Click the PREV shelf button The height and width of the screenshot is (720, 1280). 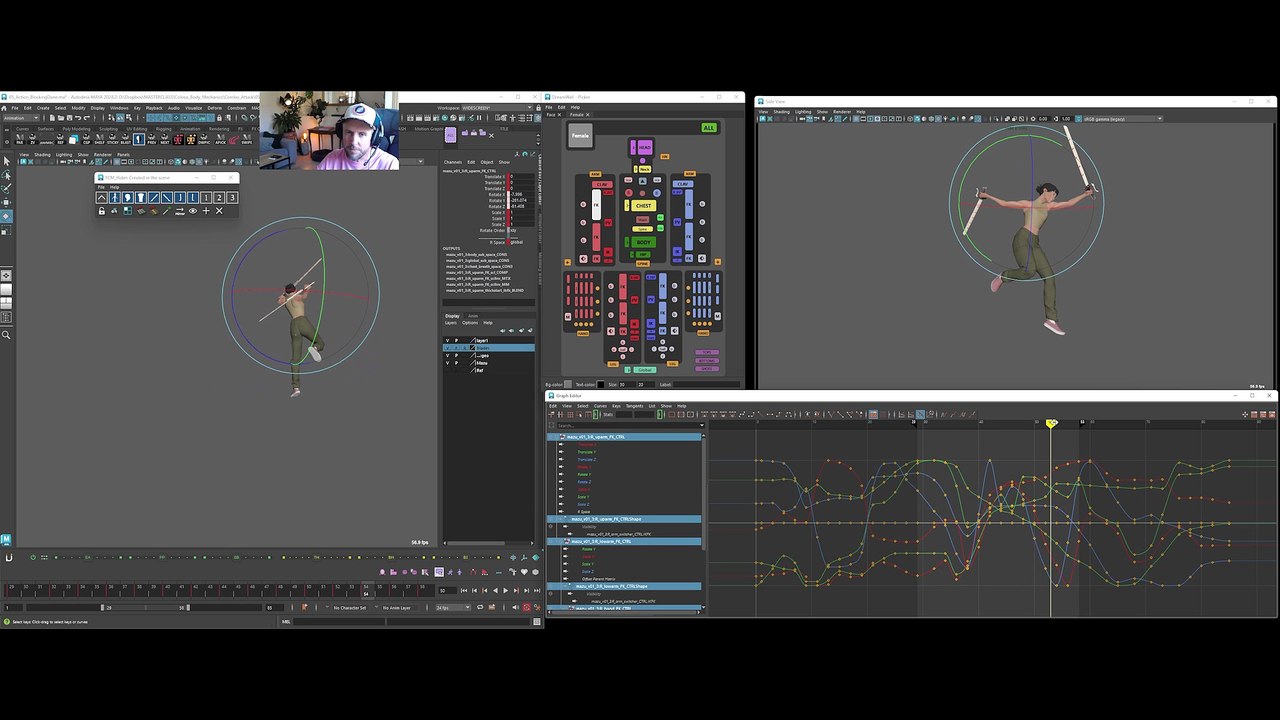[152, 140]
